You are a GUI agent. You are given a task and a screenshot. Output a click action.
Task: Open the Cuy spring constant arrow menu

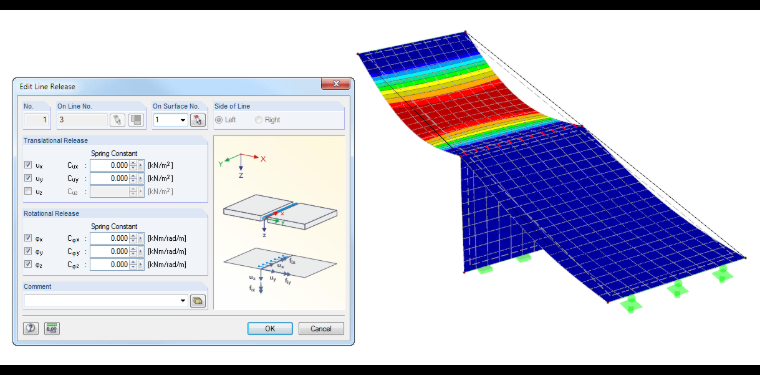tap(141, 178)
